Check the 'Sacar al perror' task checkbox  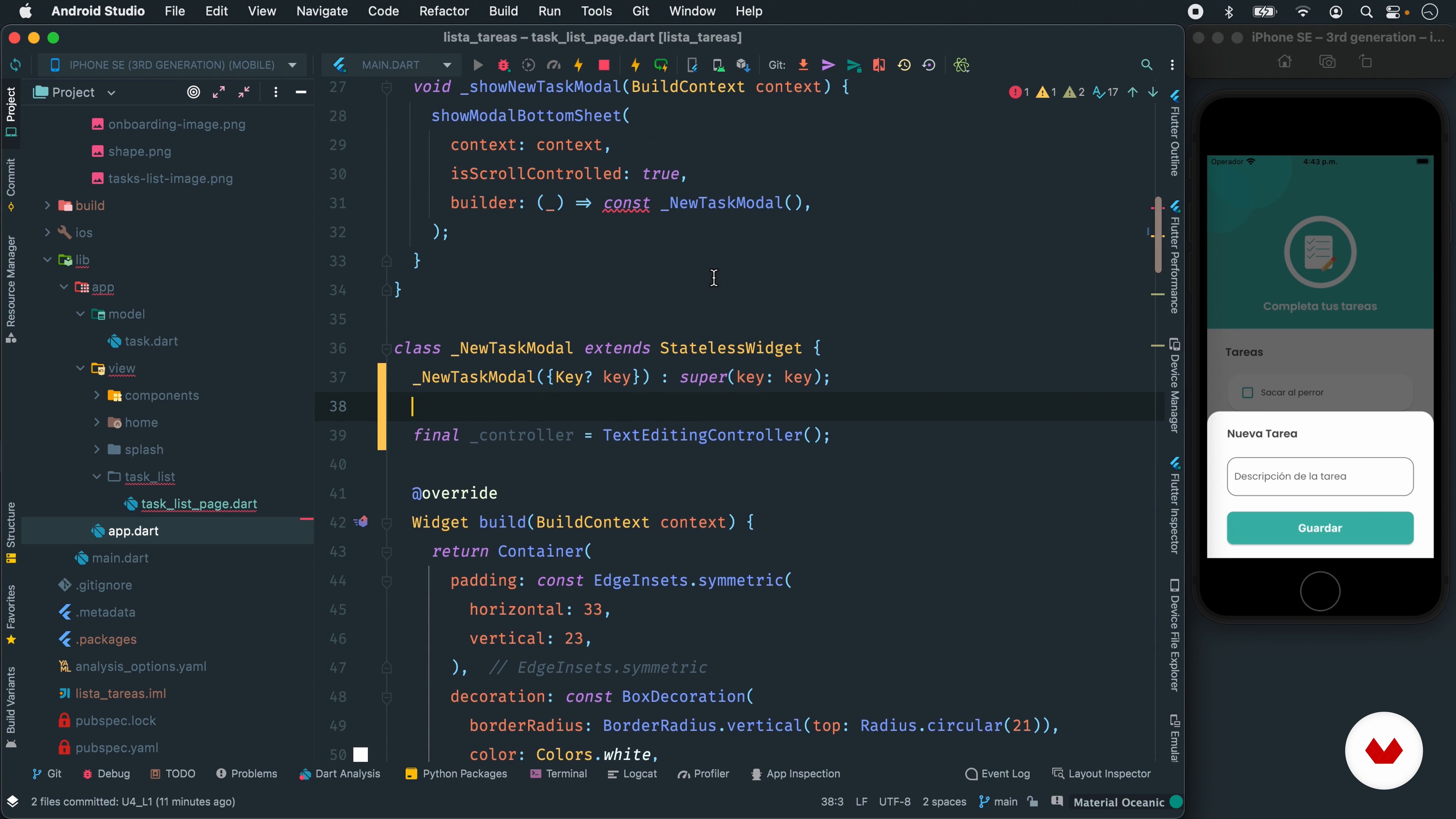pos(1247,392)
